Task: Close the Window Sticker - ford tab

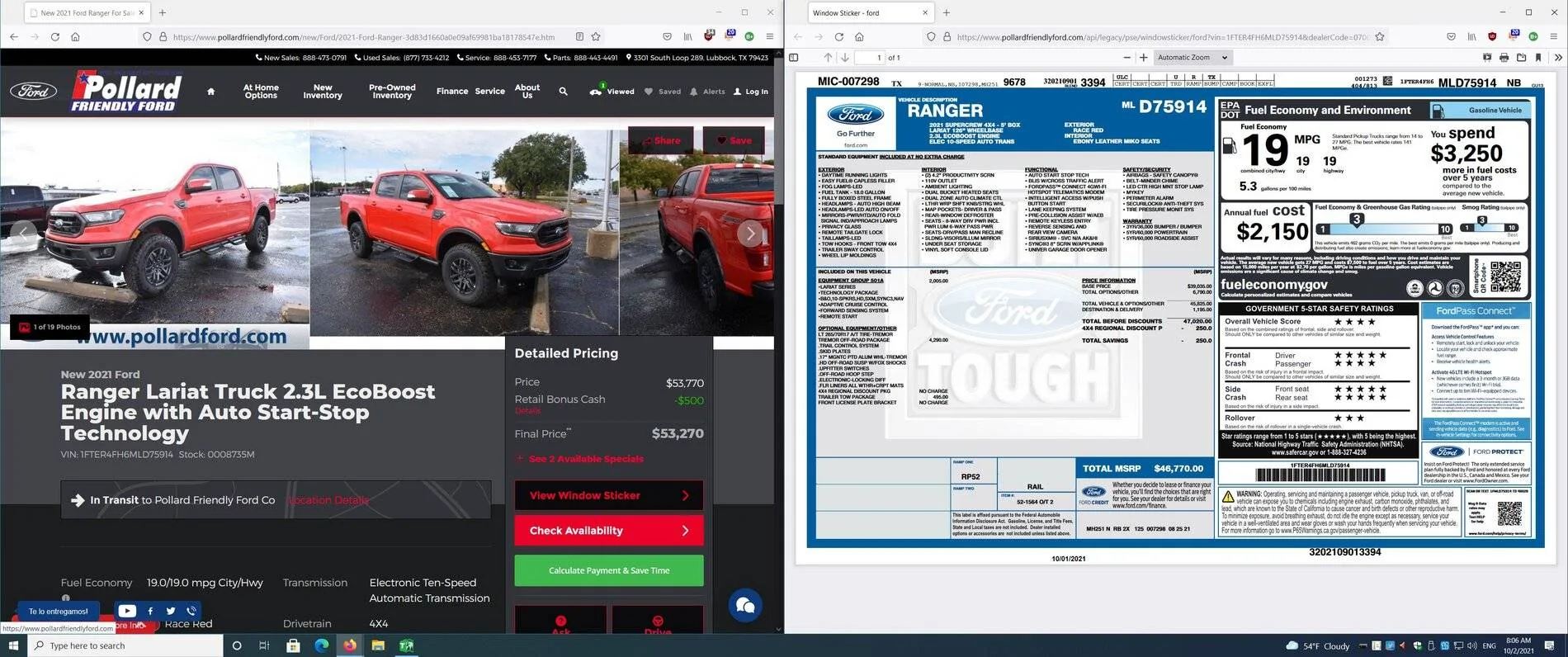Action: click(x=924, y=12)
